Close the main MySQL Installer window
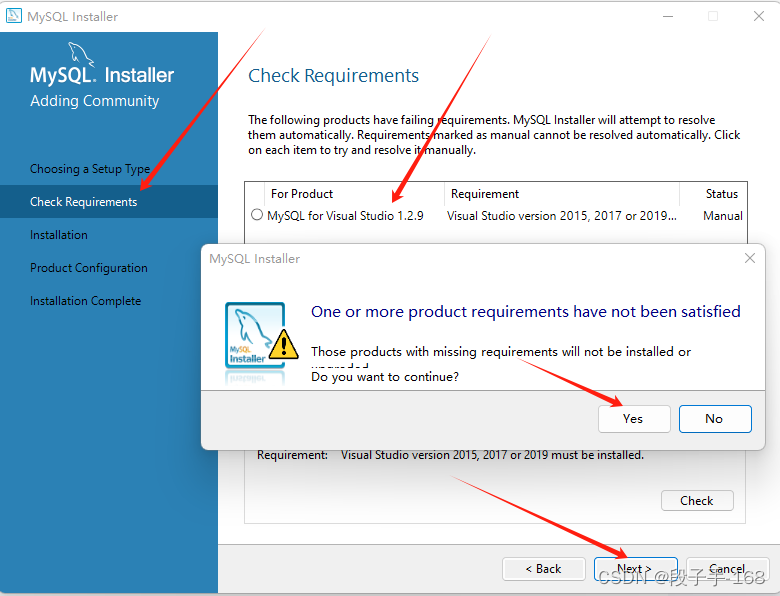 (759, 16)
